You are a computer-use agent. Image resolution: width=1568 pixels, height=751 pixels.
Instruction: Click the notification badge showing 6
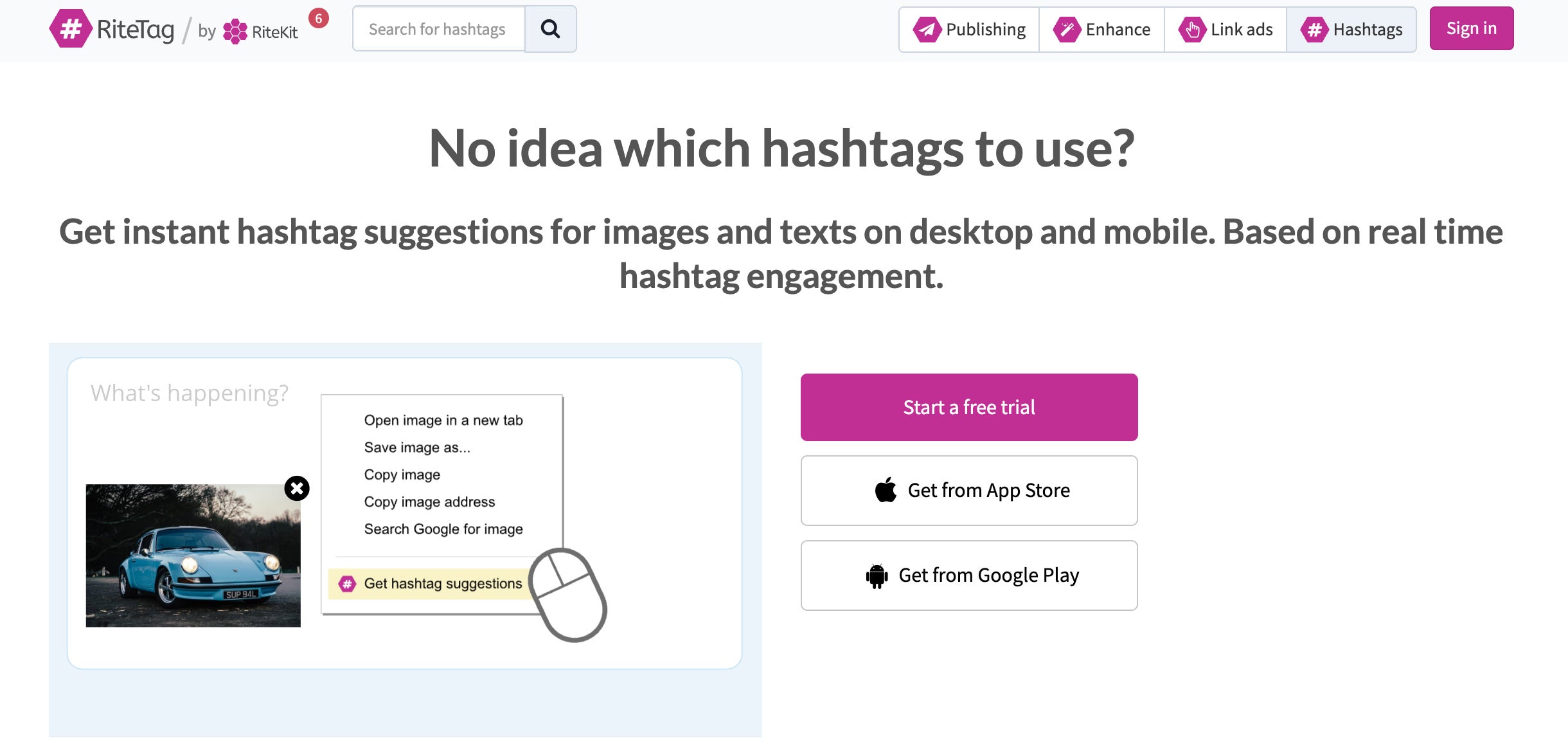tap(319, 18)
